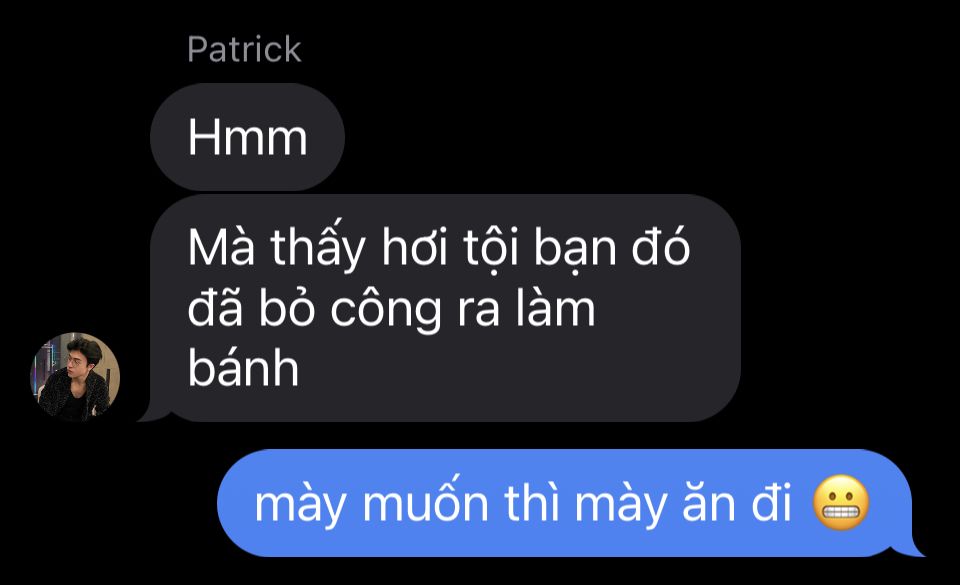
Task: Click the word 'Mà' in the gray bubble
Action: point(221,247)
